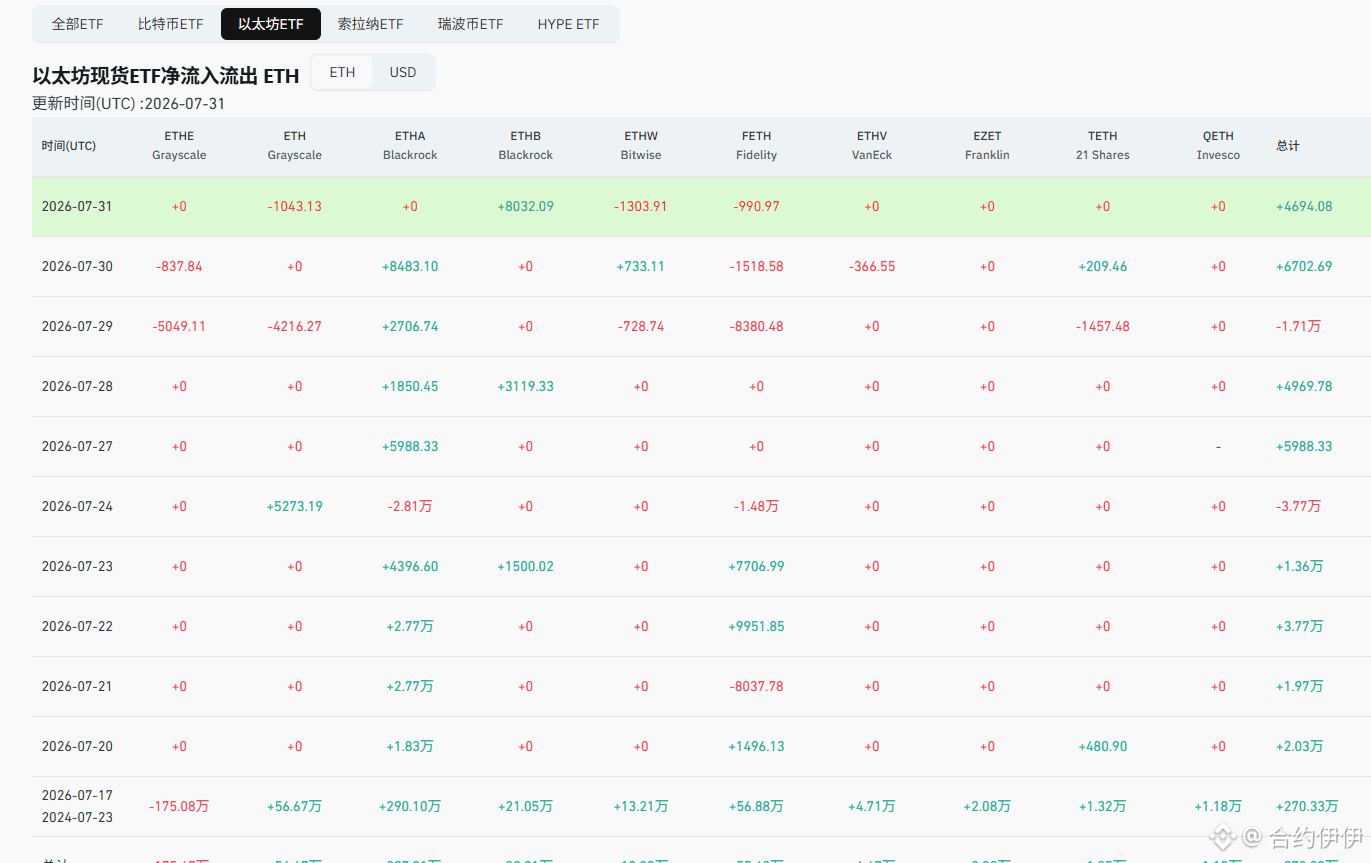
Task: Click the ETHA Blackrock column header
Action: tap(410, 146)
